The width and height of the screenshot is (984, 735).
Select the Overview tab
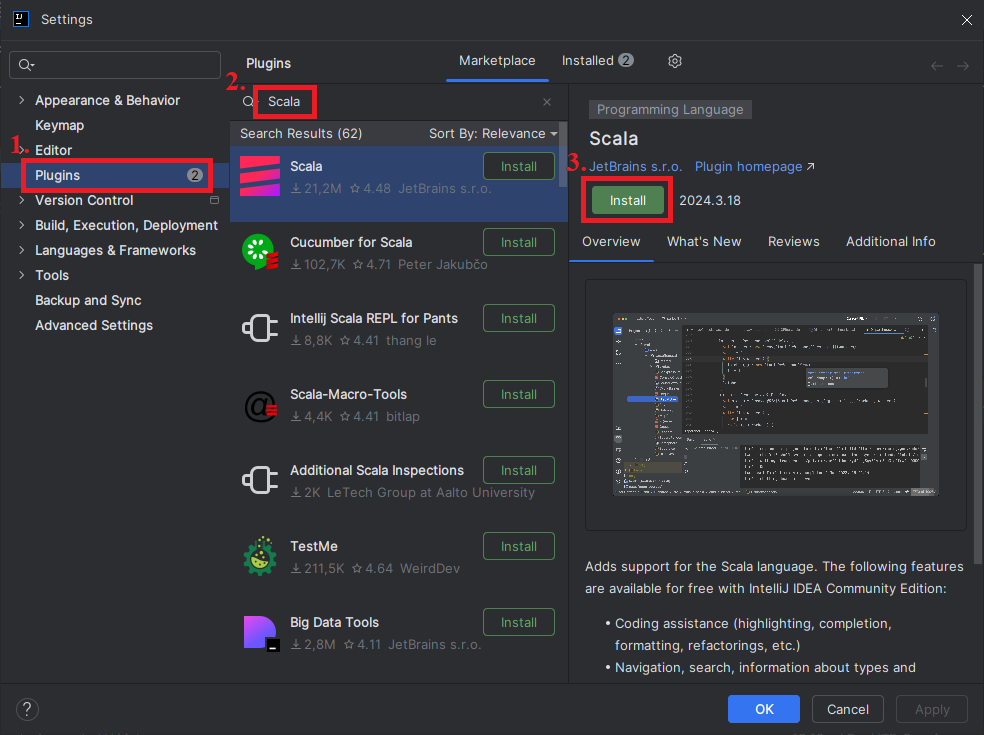611,242
